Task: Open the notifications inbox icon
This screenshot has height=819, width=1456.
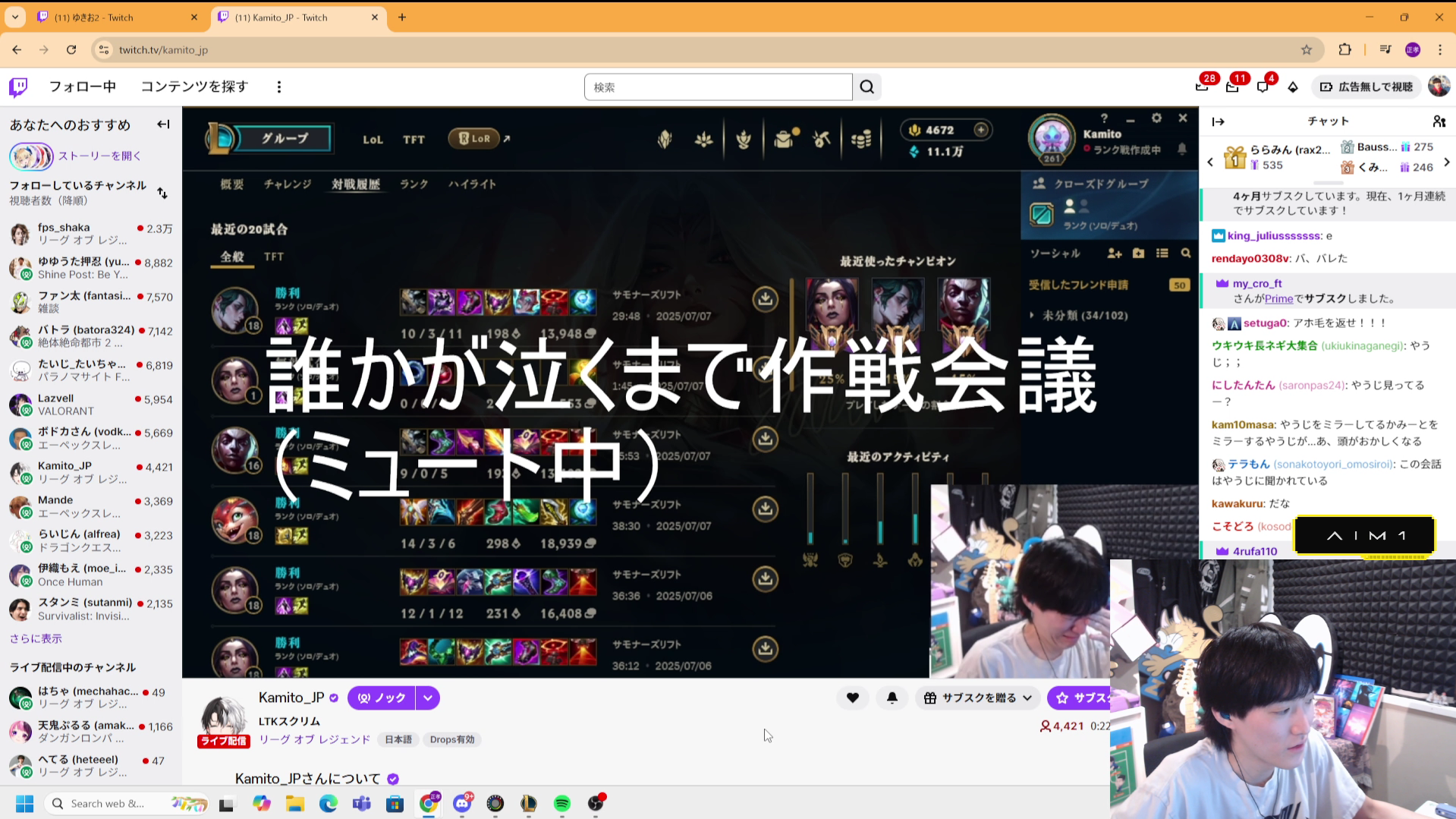Action: point(1232,87)
